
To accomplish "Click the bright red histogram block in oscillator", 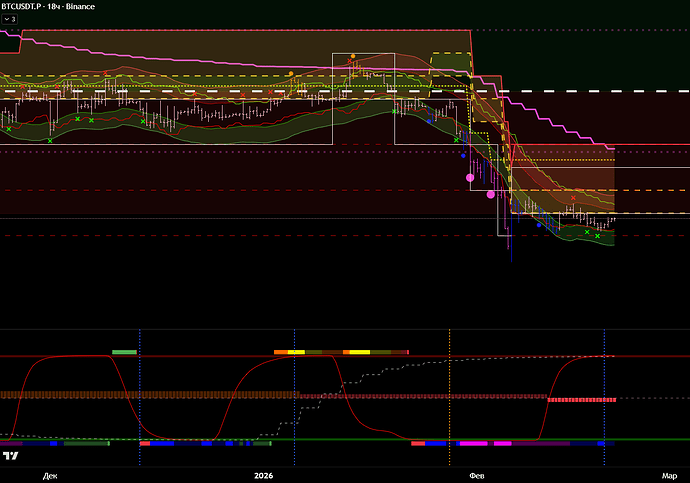I will tap(580, 398).
